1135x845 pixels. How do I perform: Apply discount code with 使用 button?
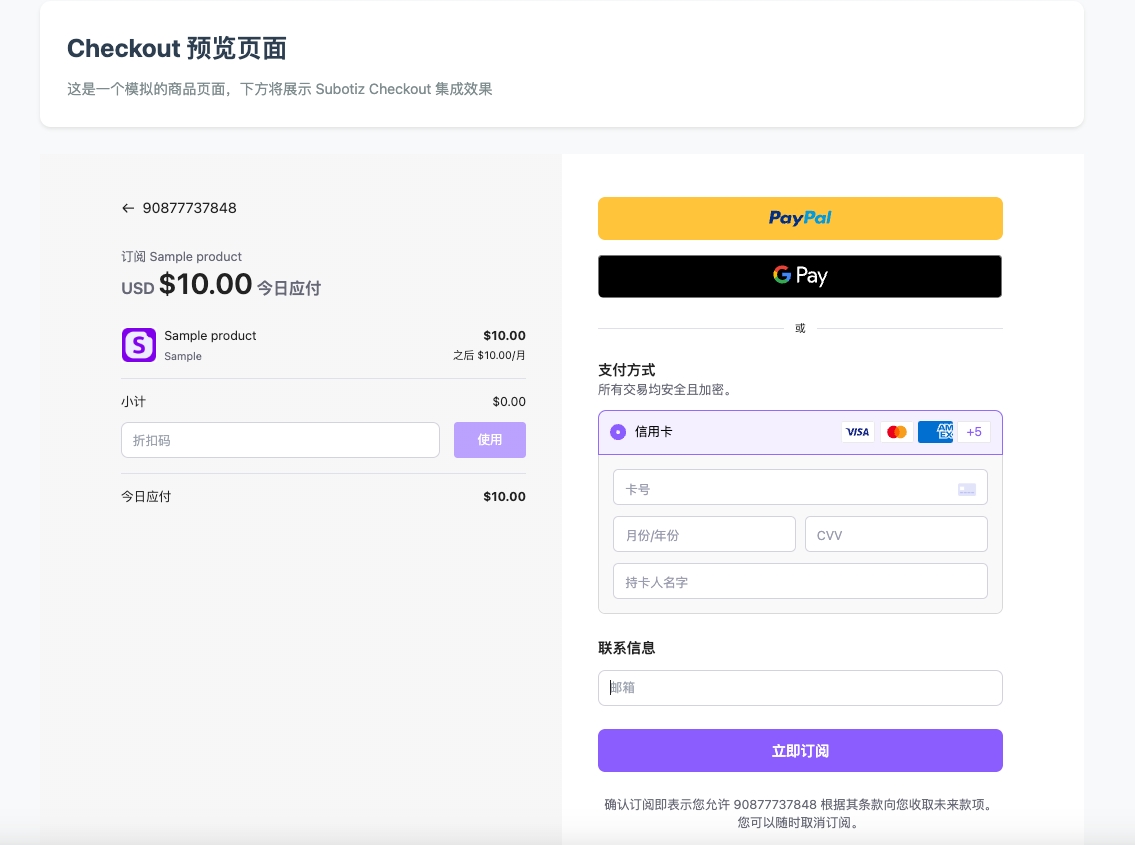pyautogui.click(x=489, y=440)
